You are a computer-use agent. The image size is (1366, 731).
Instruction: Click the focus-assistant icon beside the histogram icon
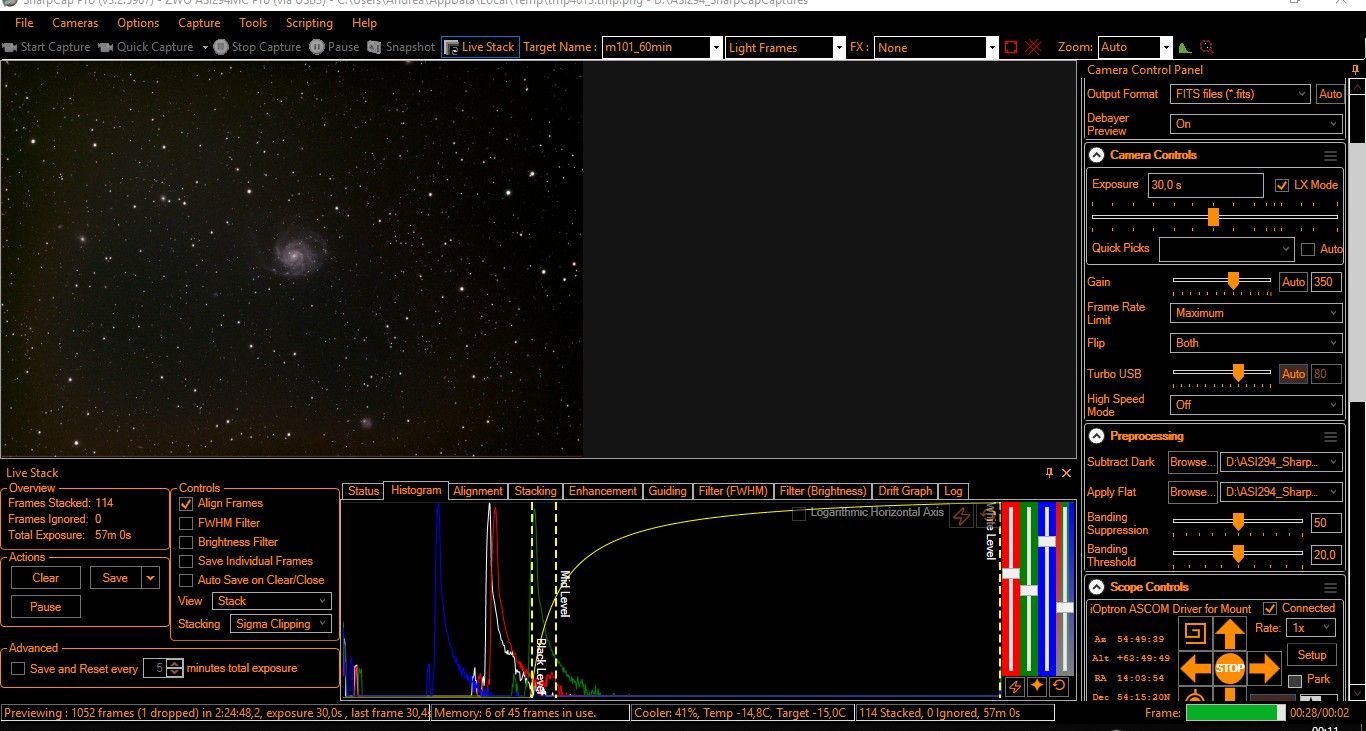coord(1206,47)
